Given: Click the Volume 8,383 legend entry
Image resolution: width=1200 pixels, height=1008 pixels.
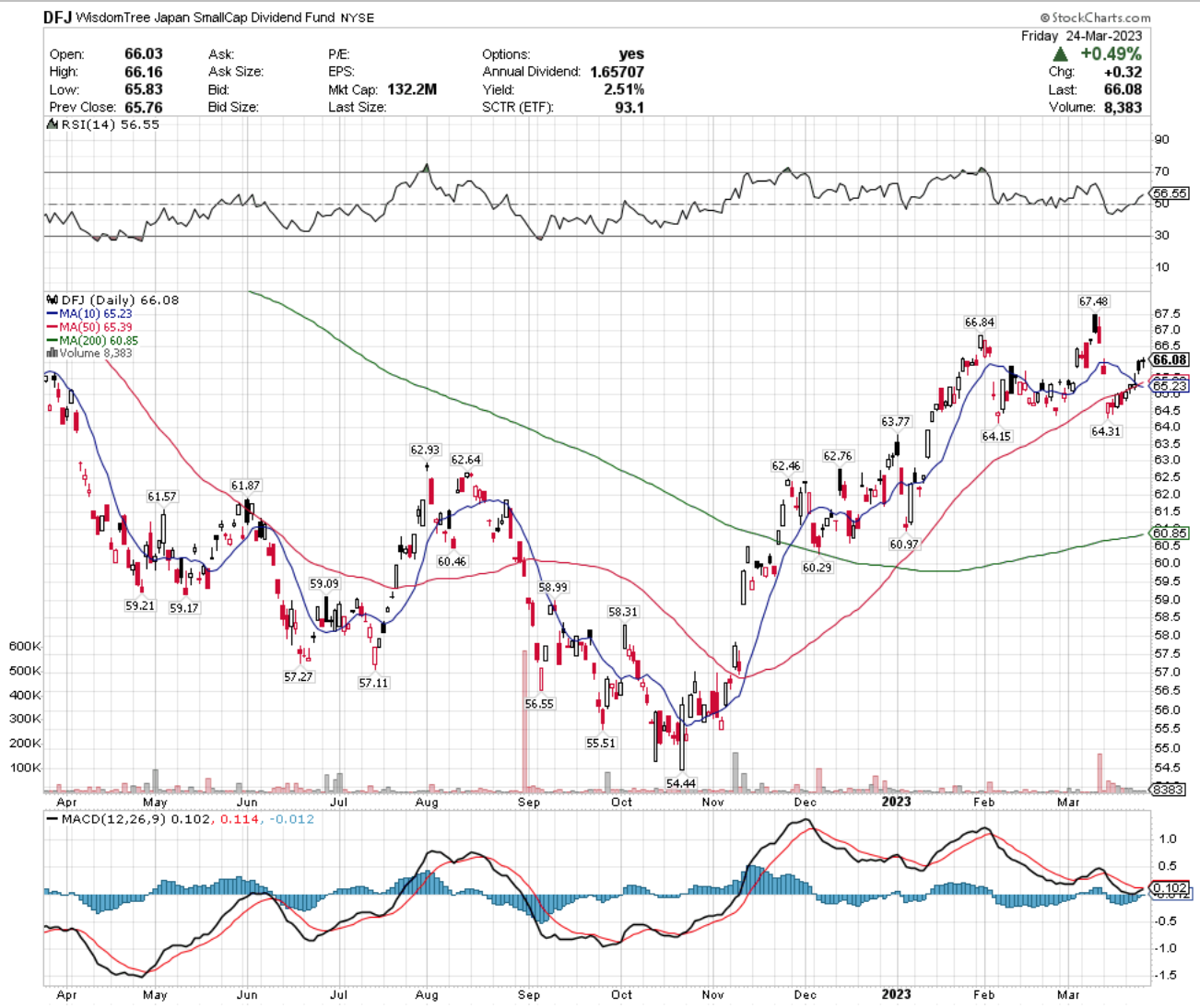Looking at the screenshot, I should [x=88, y=353].
